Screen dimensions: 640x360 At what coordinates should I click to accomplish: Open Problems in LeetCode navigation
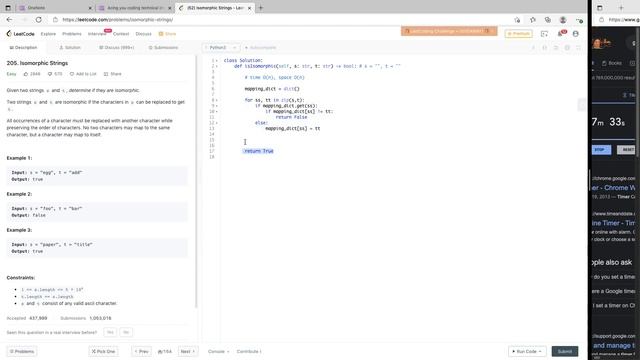point(72,34)
